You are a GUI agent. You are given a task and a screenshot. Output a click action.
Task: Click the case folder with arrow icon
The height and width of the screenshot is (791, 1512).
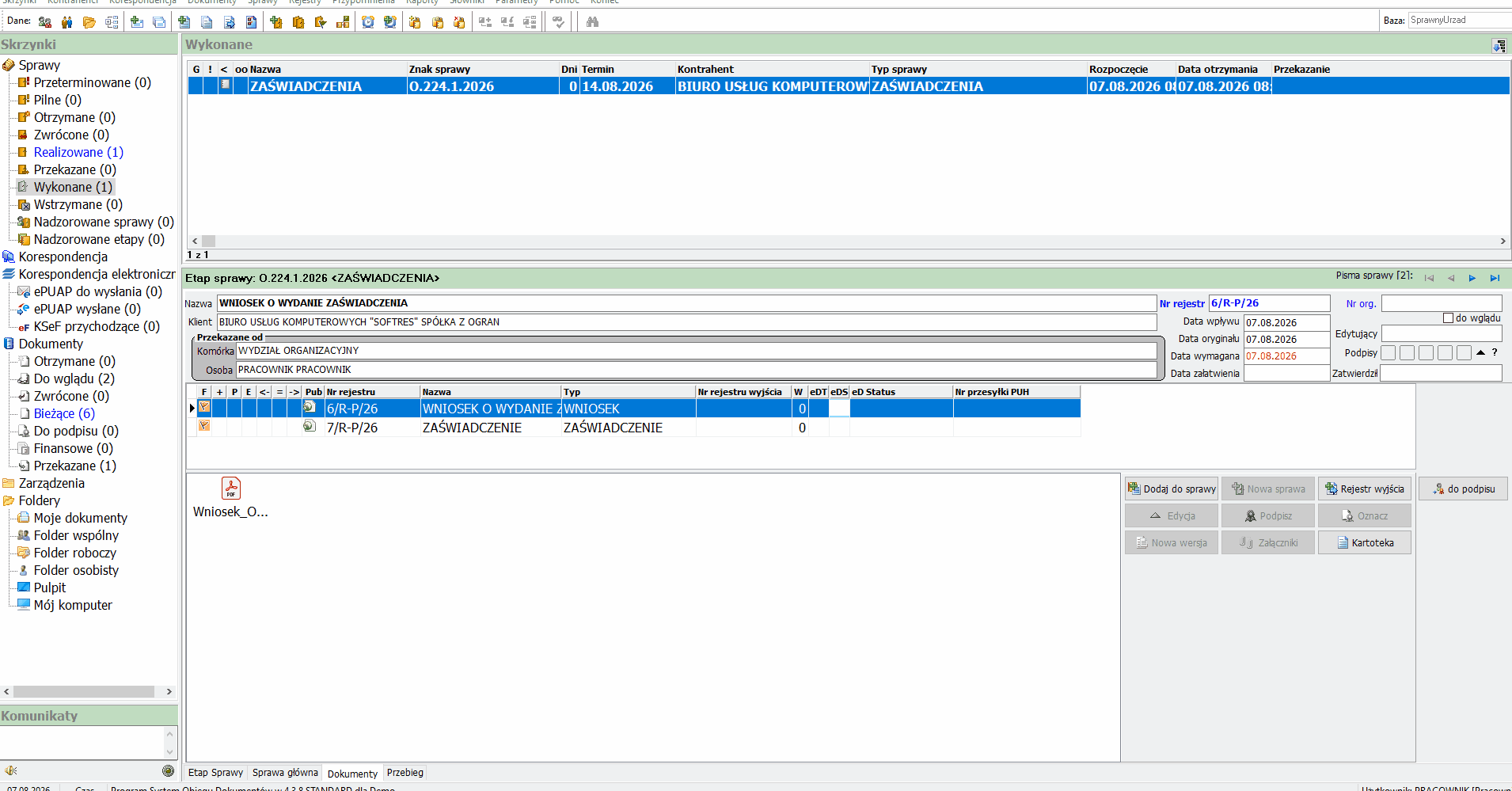click(321, 22)
